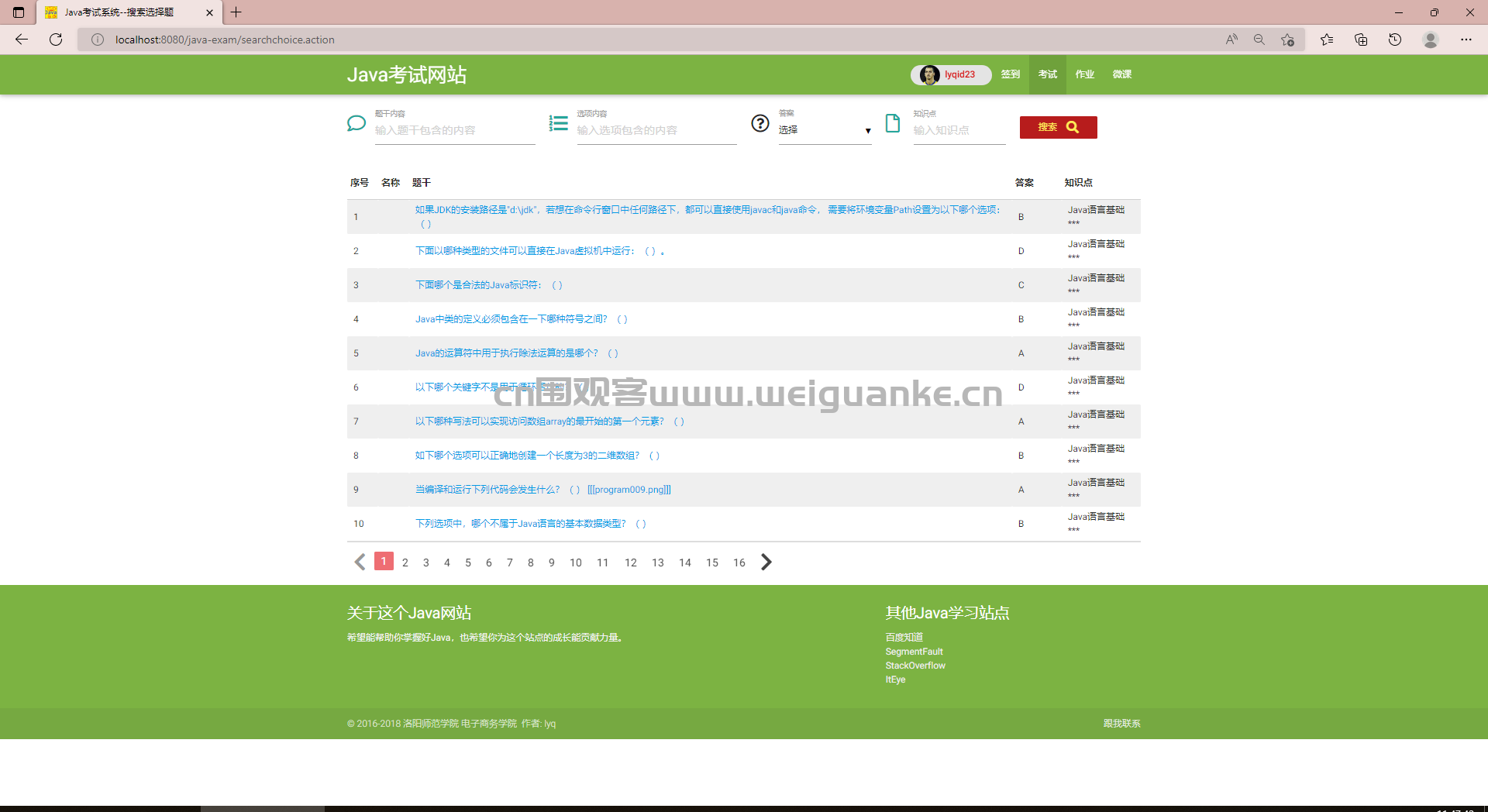Refresh the page with reload icon

(56, 40)
